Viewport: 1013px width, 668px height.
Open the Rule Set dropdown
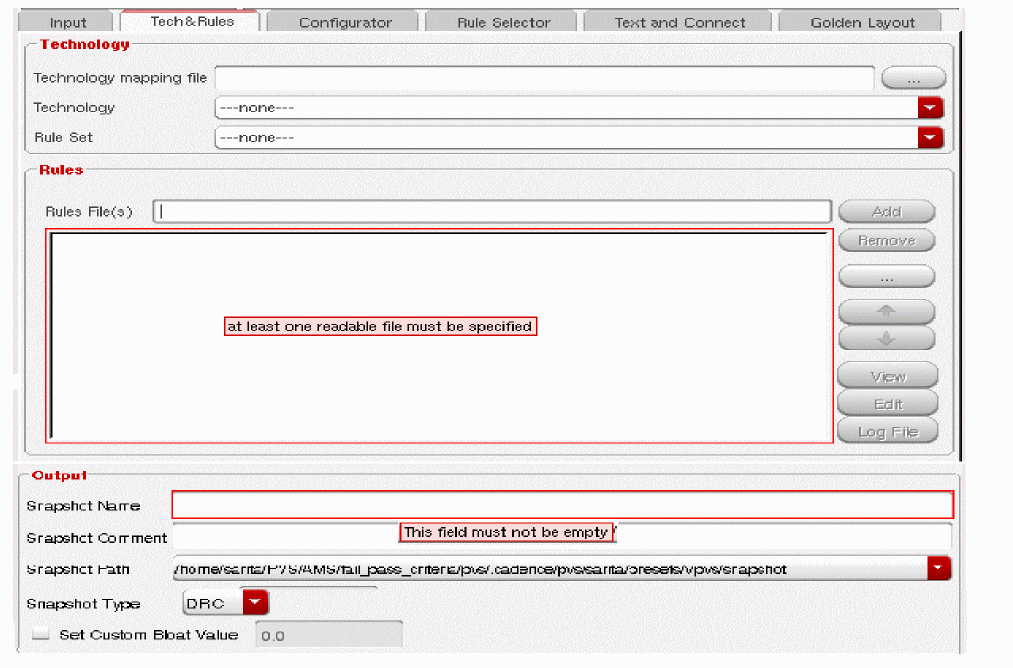pyautogui.click(x=930, y=138)
